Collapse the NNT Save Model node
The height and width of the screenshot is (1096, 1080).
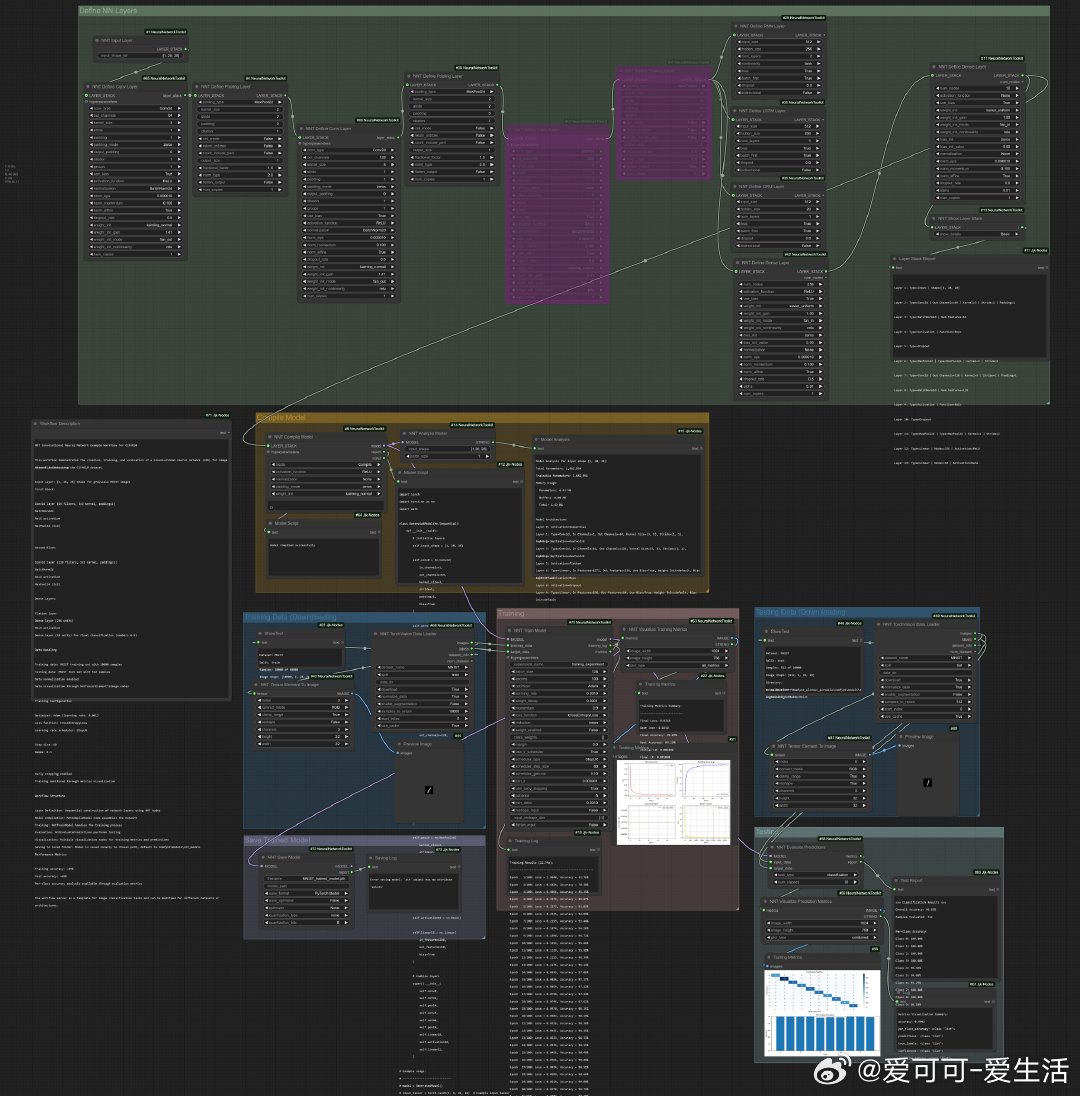[263, 857]
